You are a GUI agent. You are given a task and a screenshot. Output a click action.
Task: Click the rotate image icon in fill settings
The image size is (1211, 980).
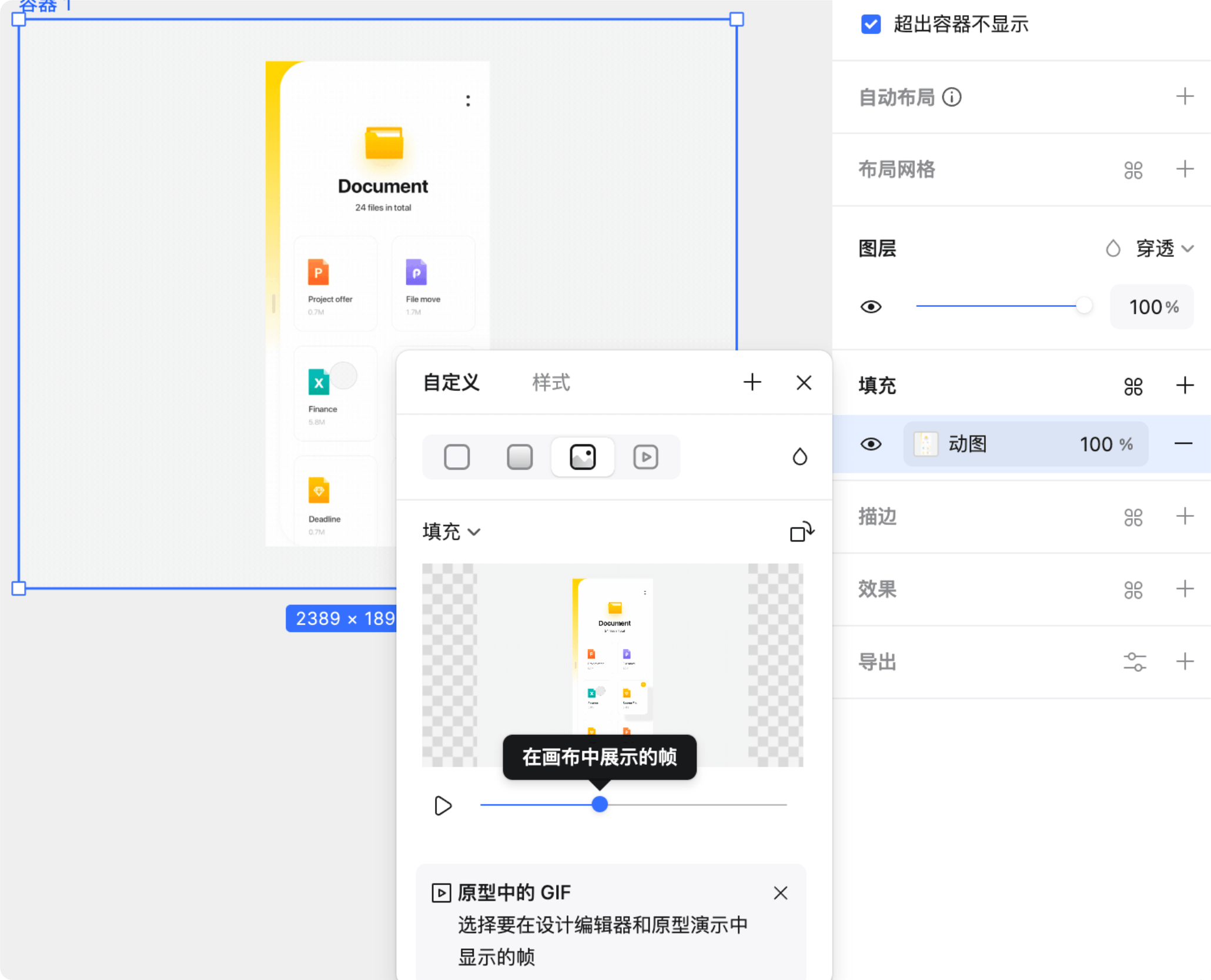coord(801,532)
